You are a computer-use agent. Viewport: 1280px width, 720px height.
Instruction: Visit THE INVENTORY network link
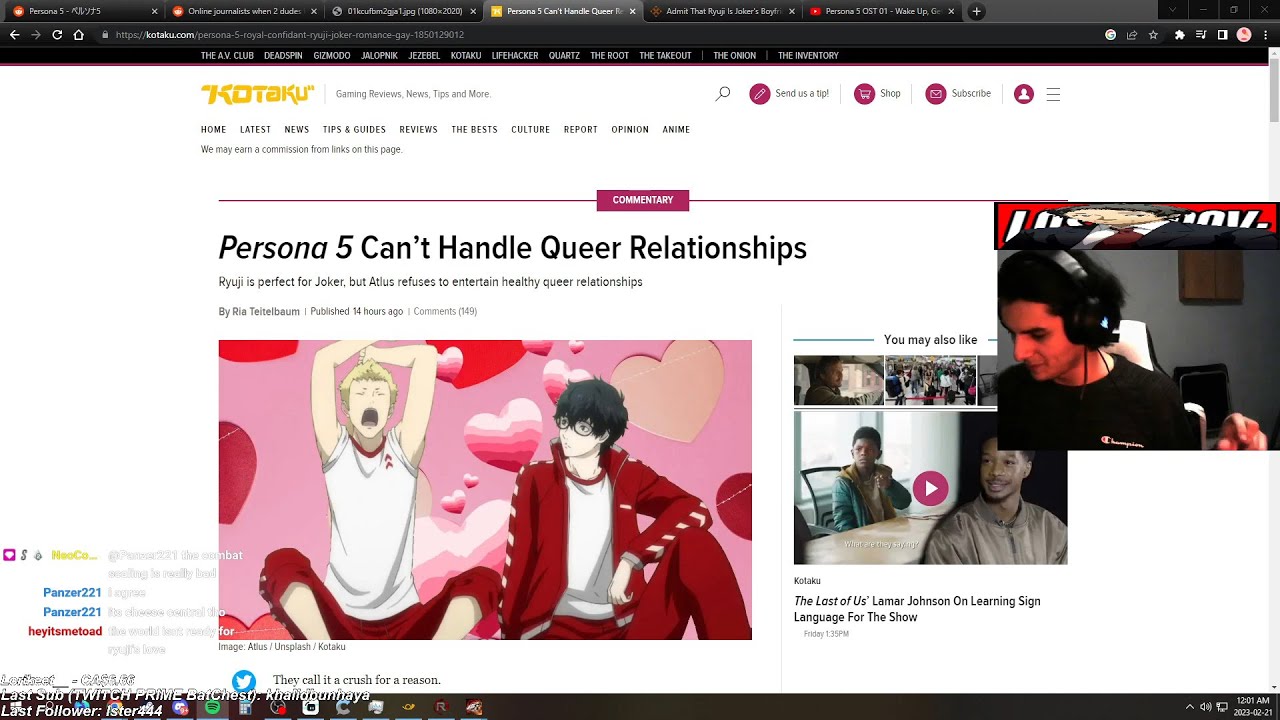(x=808, y=56)
